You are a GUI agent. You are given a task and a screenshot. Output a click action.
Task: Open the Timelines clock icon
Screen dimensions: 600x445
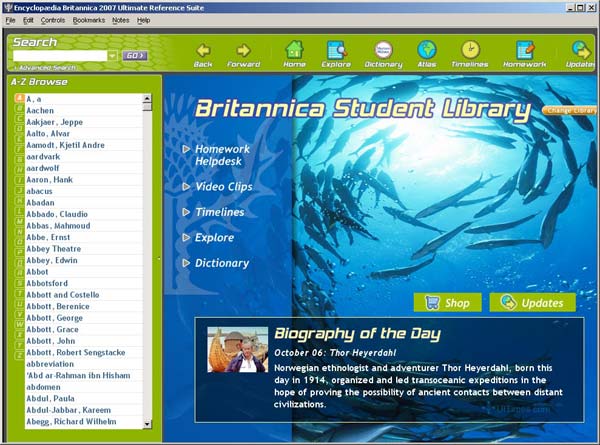click(470, 50)
